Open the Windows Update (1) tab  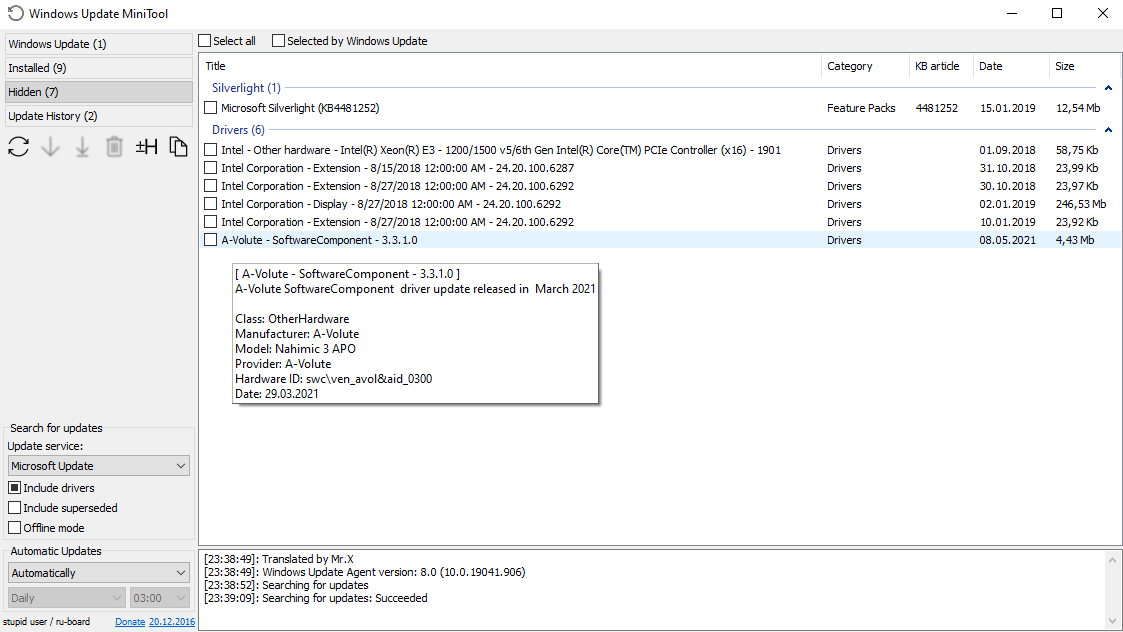99,44
